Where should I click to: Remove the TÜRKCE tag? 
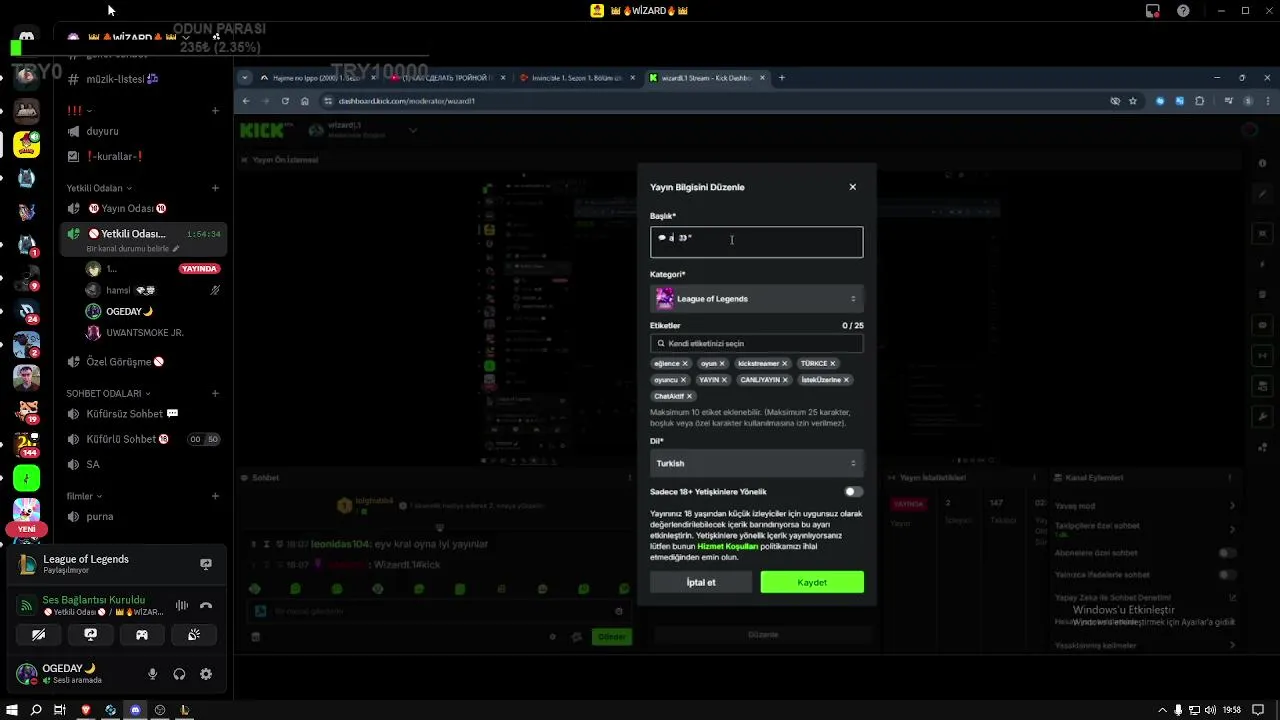[832, 364]
